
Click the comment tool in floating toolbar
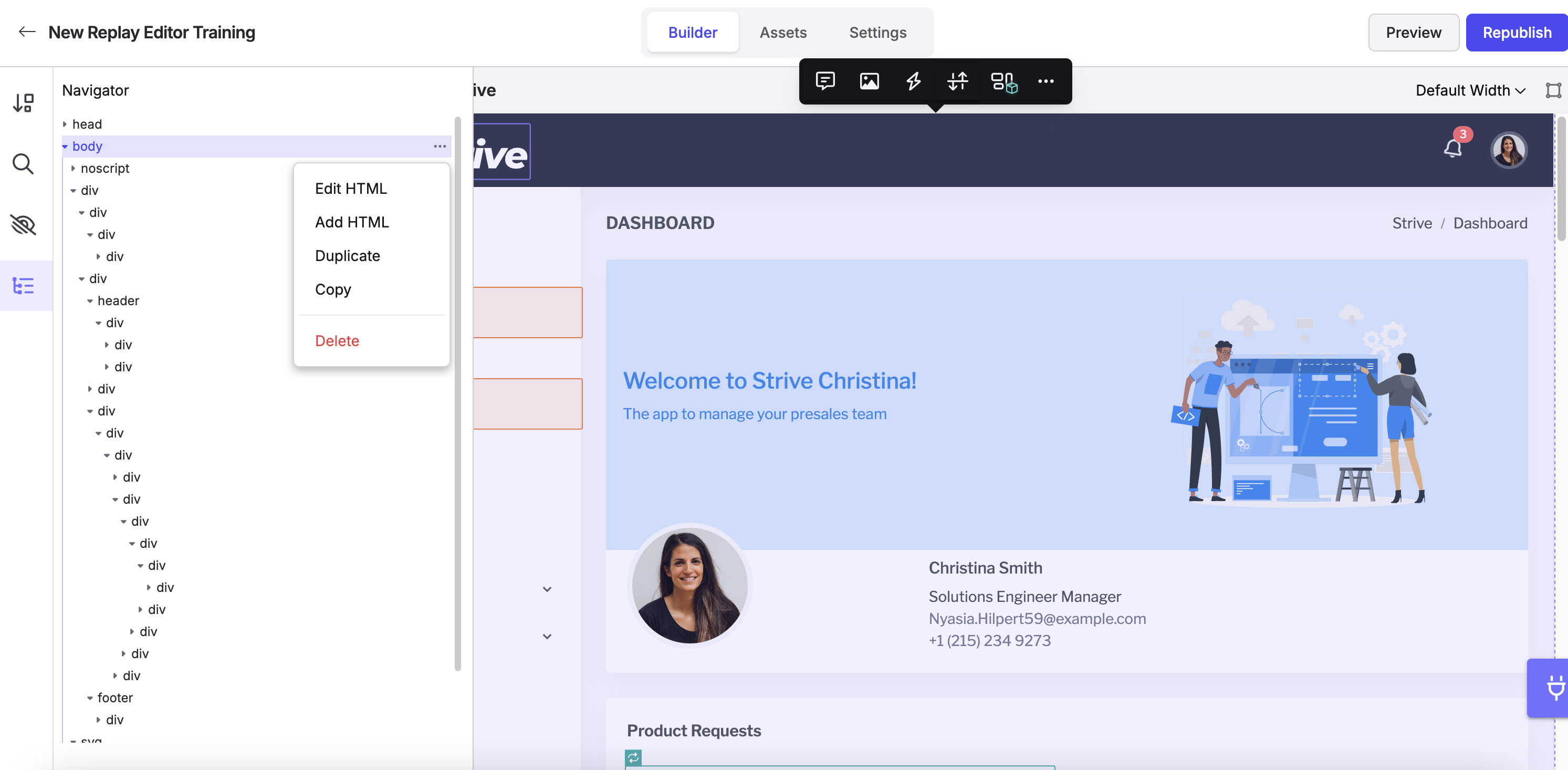pyautogui.click(x=825, y=81)
